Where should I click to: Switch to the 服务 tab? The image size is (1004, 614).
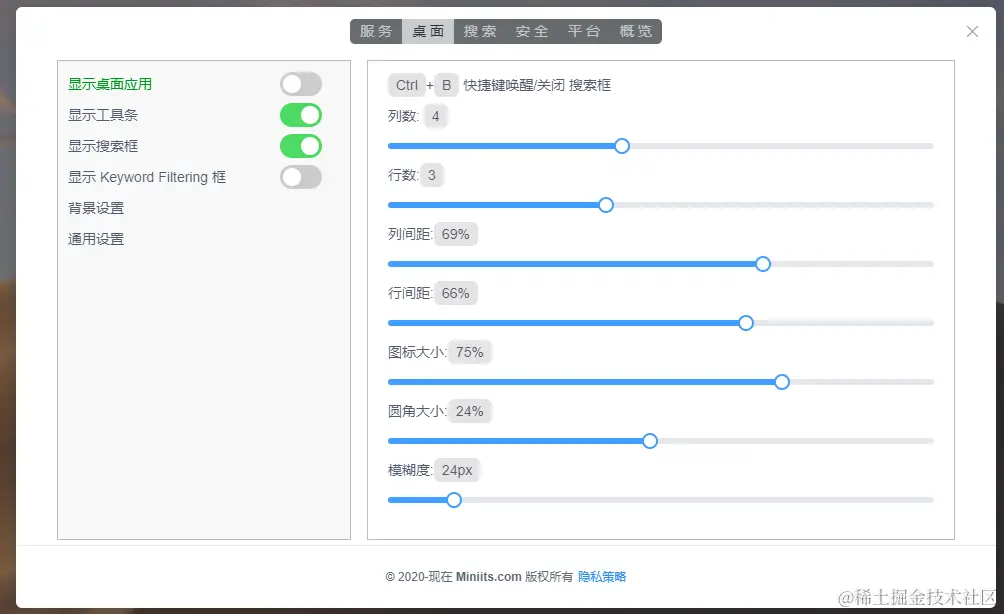[x=375, y=31]
